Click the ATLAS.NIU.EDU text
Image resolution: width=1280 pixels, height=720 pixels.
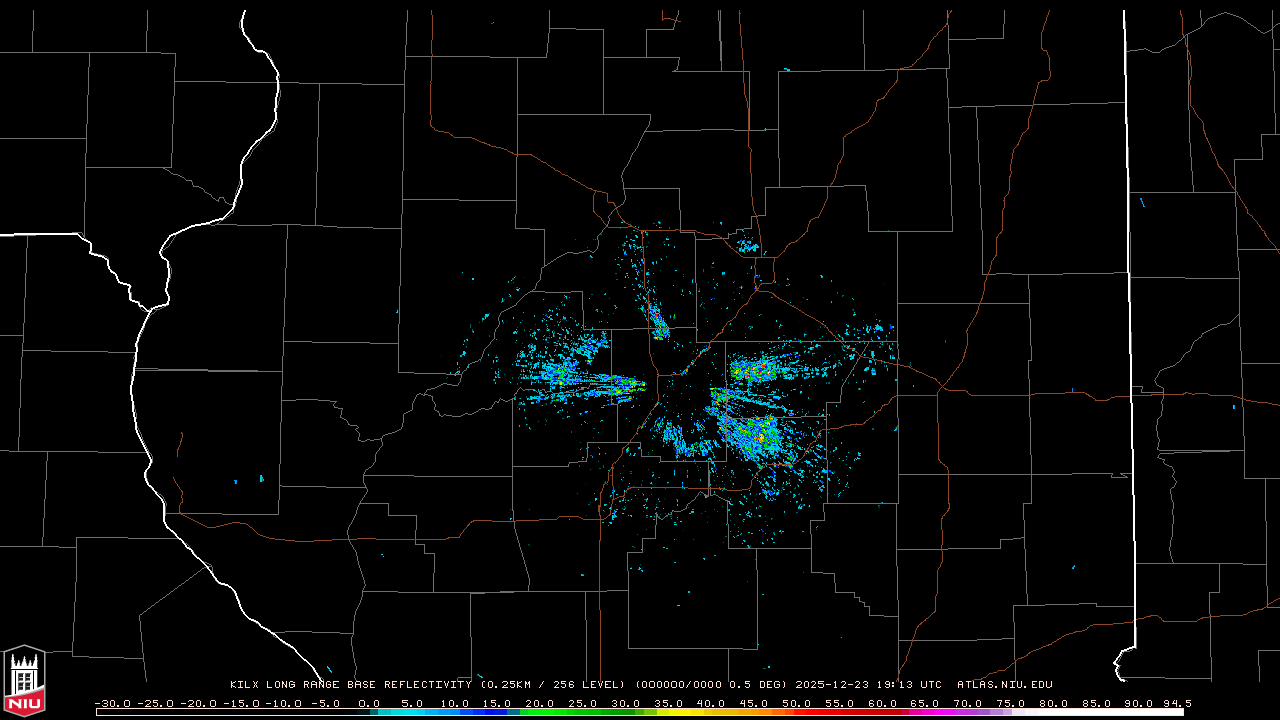tap(1004, 685)
